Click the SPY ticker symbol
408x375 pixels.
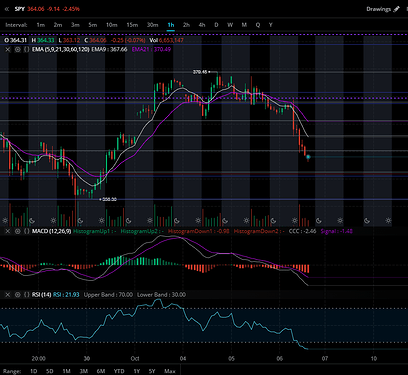tap(20, 9)
